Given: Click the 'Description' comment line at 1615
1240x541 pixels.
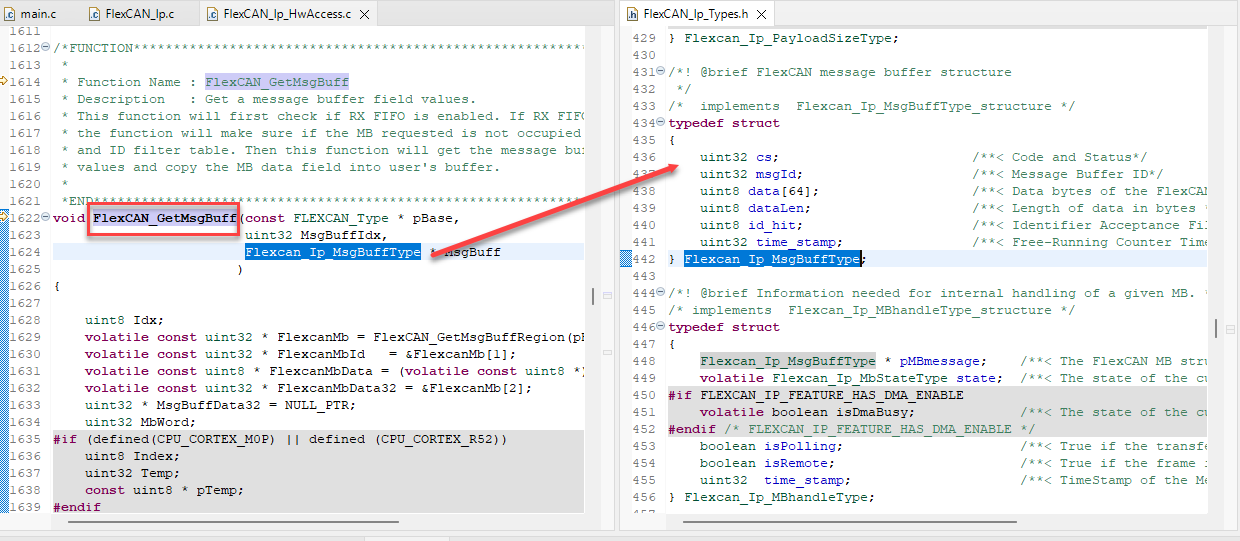Looking at the screenshot, I should tap(269, 99).
